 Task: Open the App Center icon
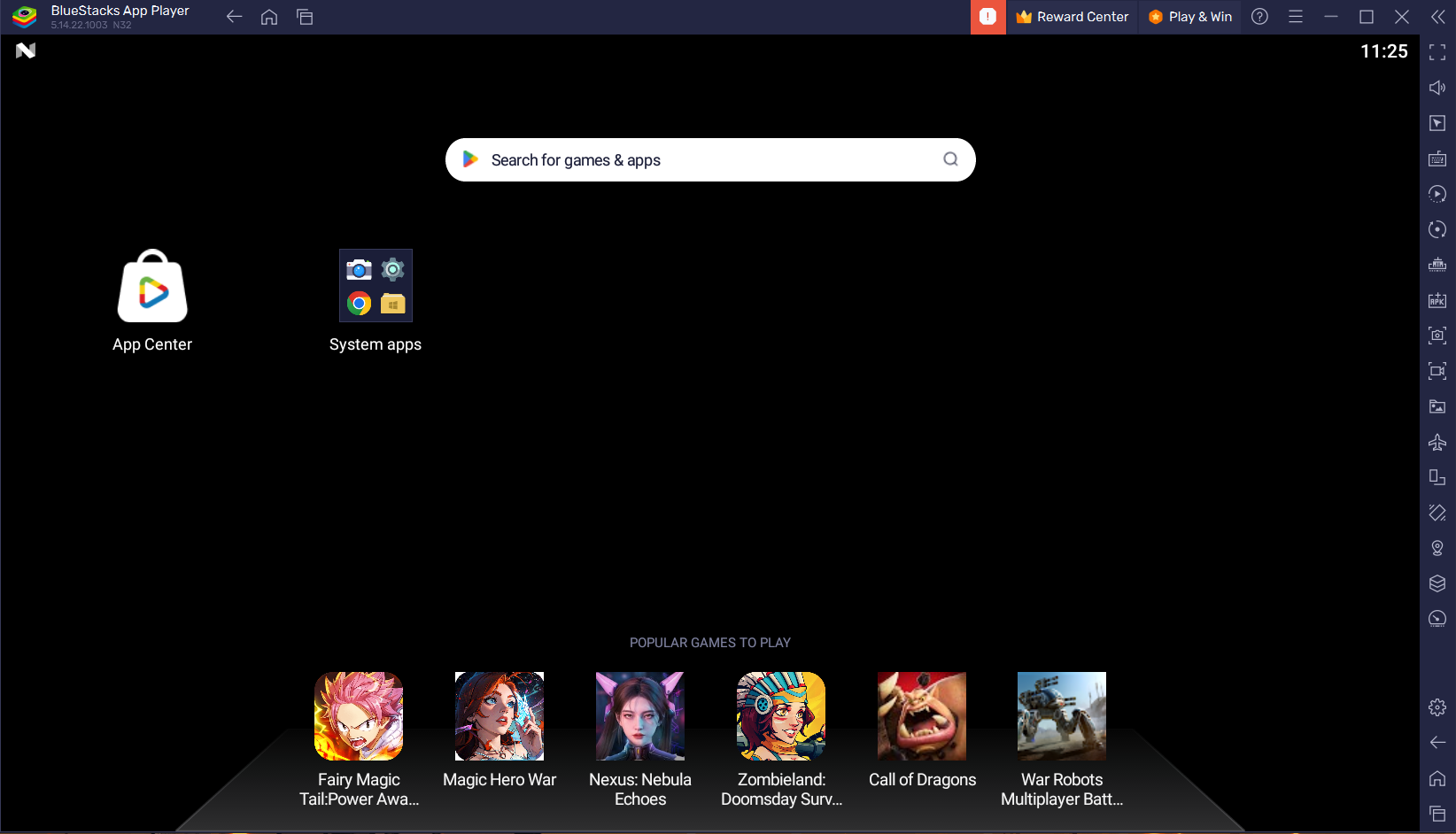[x=152, y=286]
